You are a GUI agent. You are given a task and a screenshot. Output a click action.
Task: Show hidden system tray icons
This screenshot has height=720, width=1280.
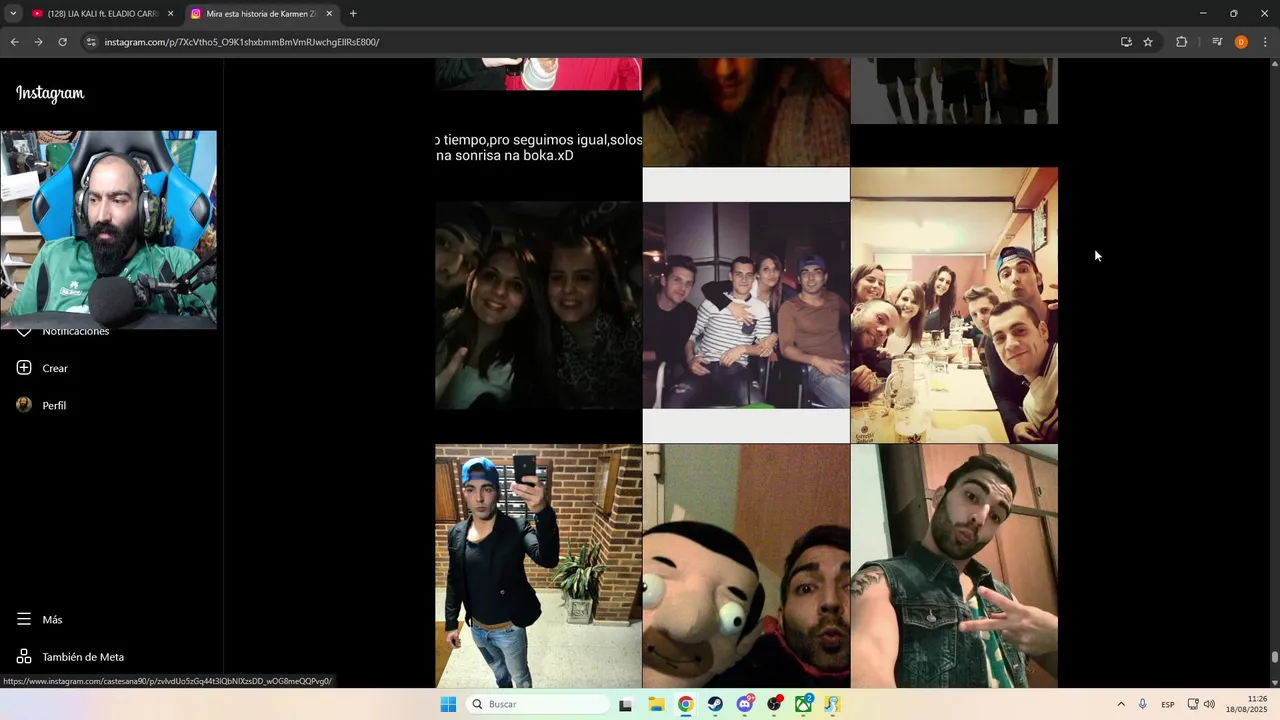click(x=1120, y=704)
